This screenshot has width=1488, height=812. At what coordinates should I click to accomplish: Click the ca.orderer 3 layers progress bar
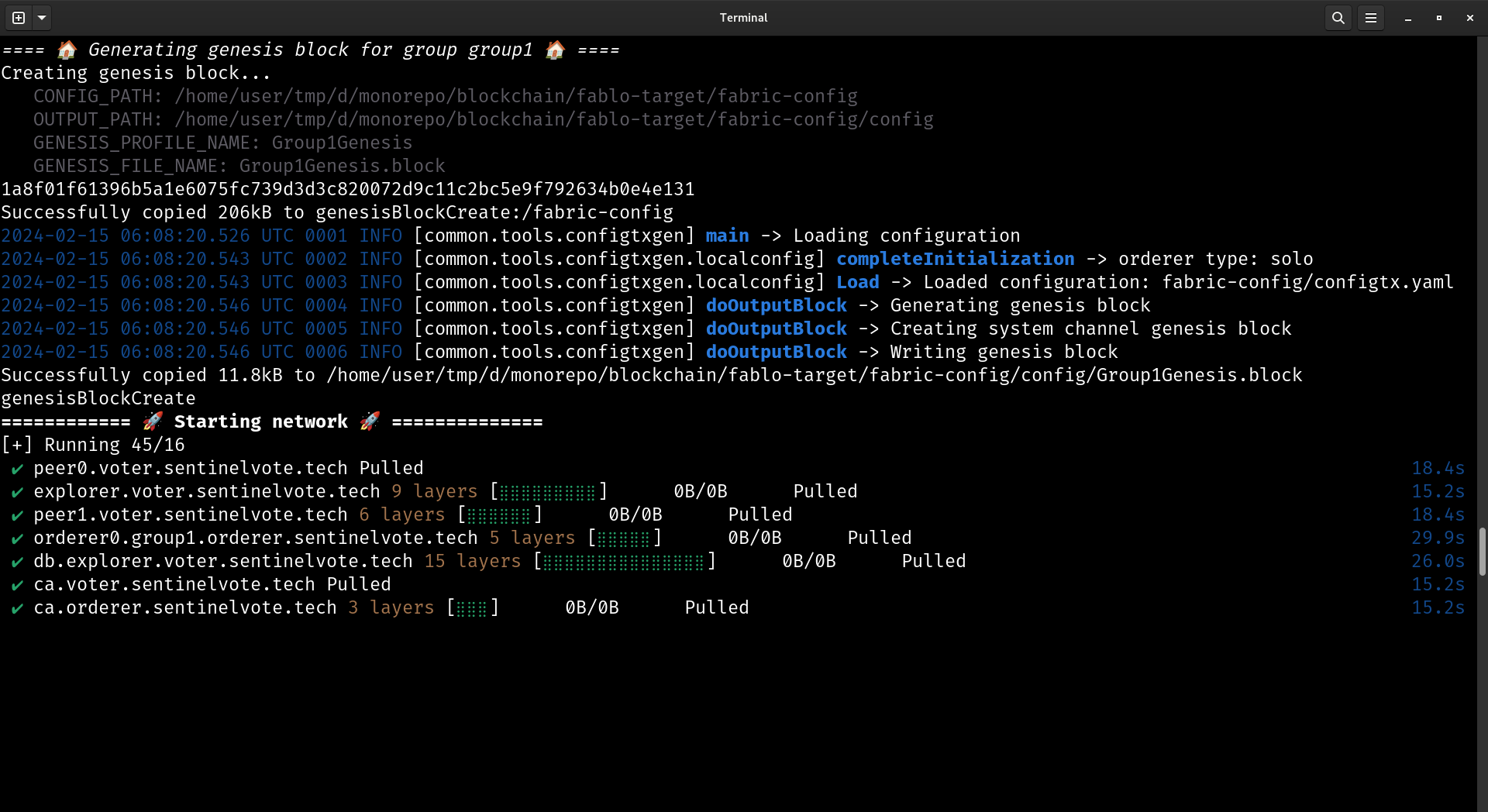point(472,607)
